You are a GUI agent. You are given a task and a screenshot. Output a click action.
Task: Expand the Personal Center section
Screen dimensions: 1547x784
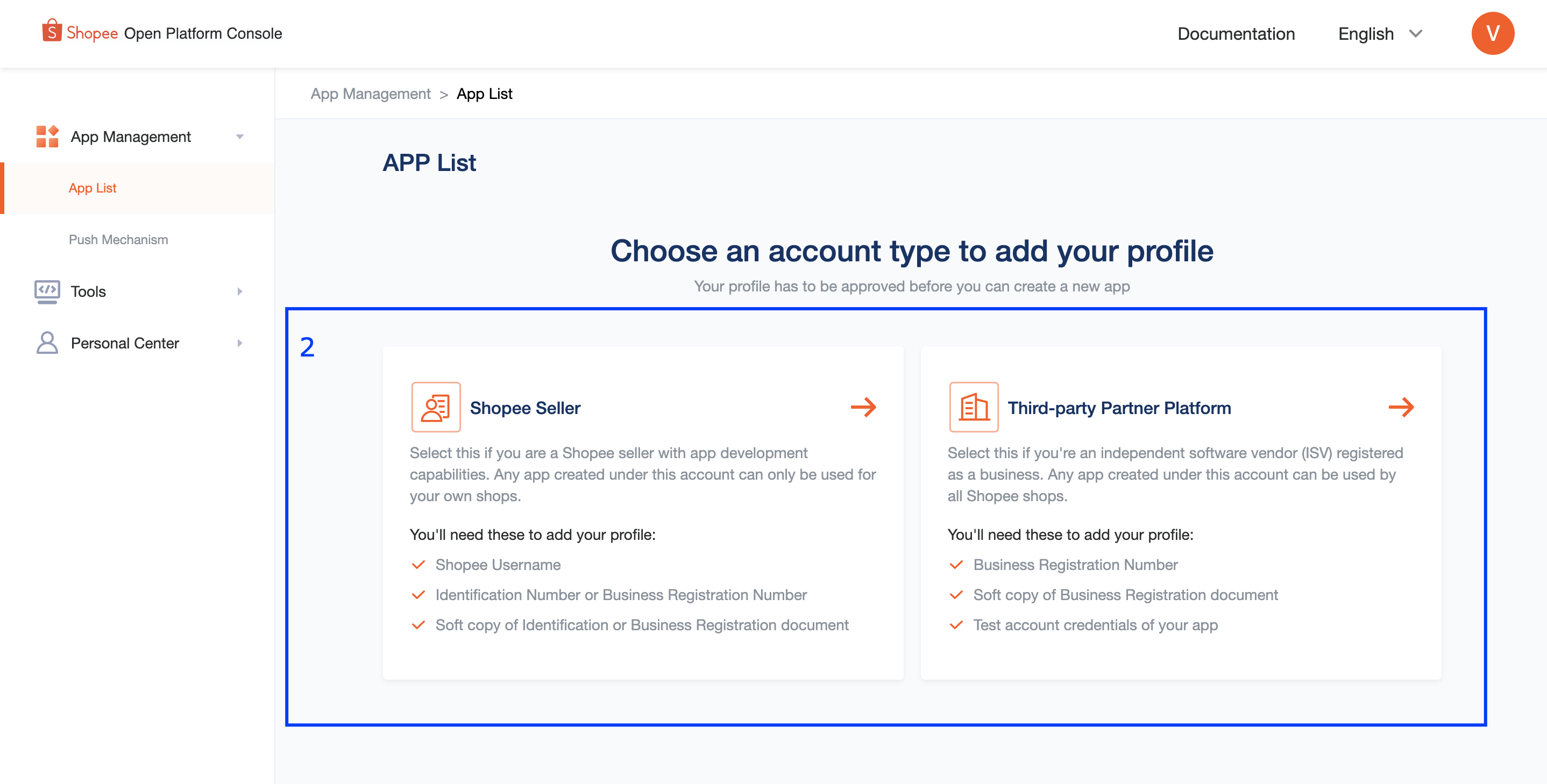pyautogui.click(x=239, y=342)
